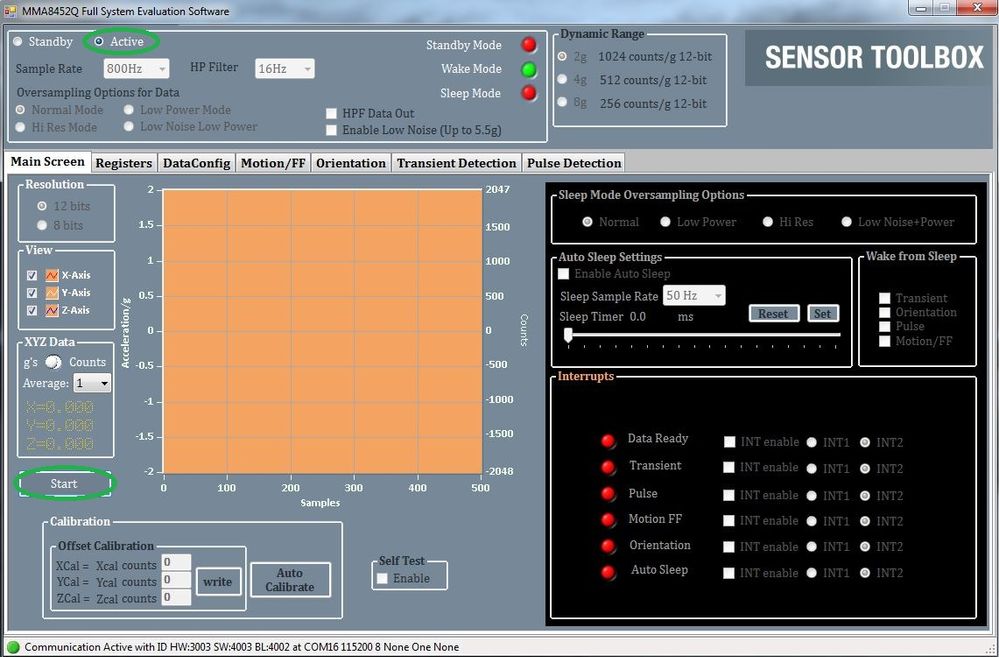Click the Sleep Timer slider handle

pyautogui.click(x=568, y=335)
